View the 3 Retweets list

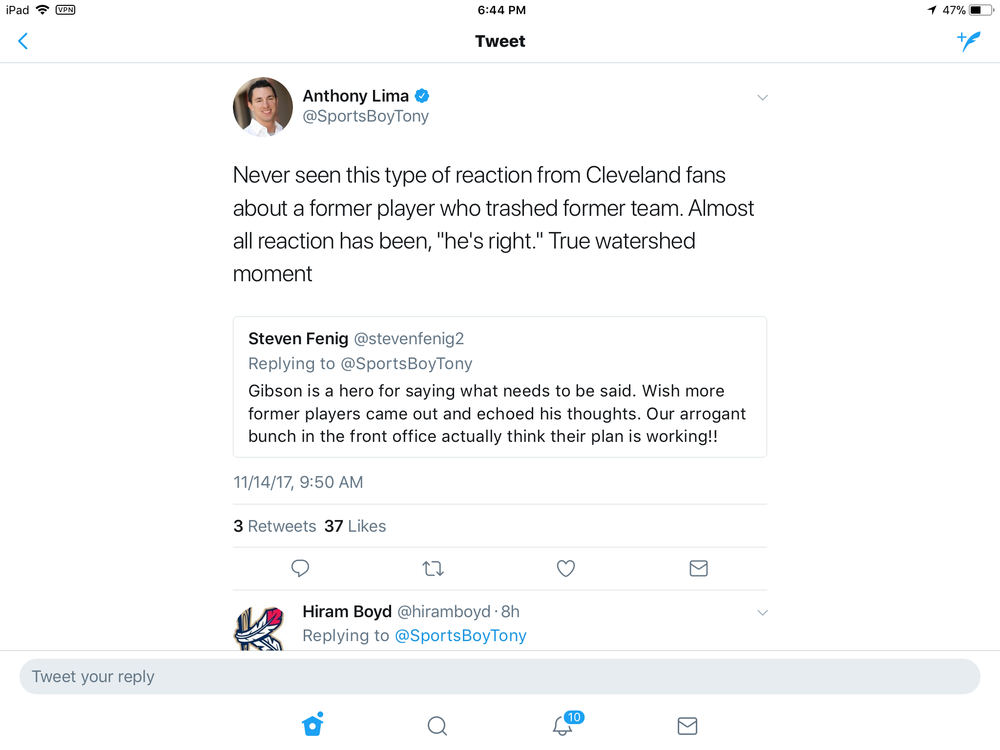[x=275, y=526]
